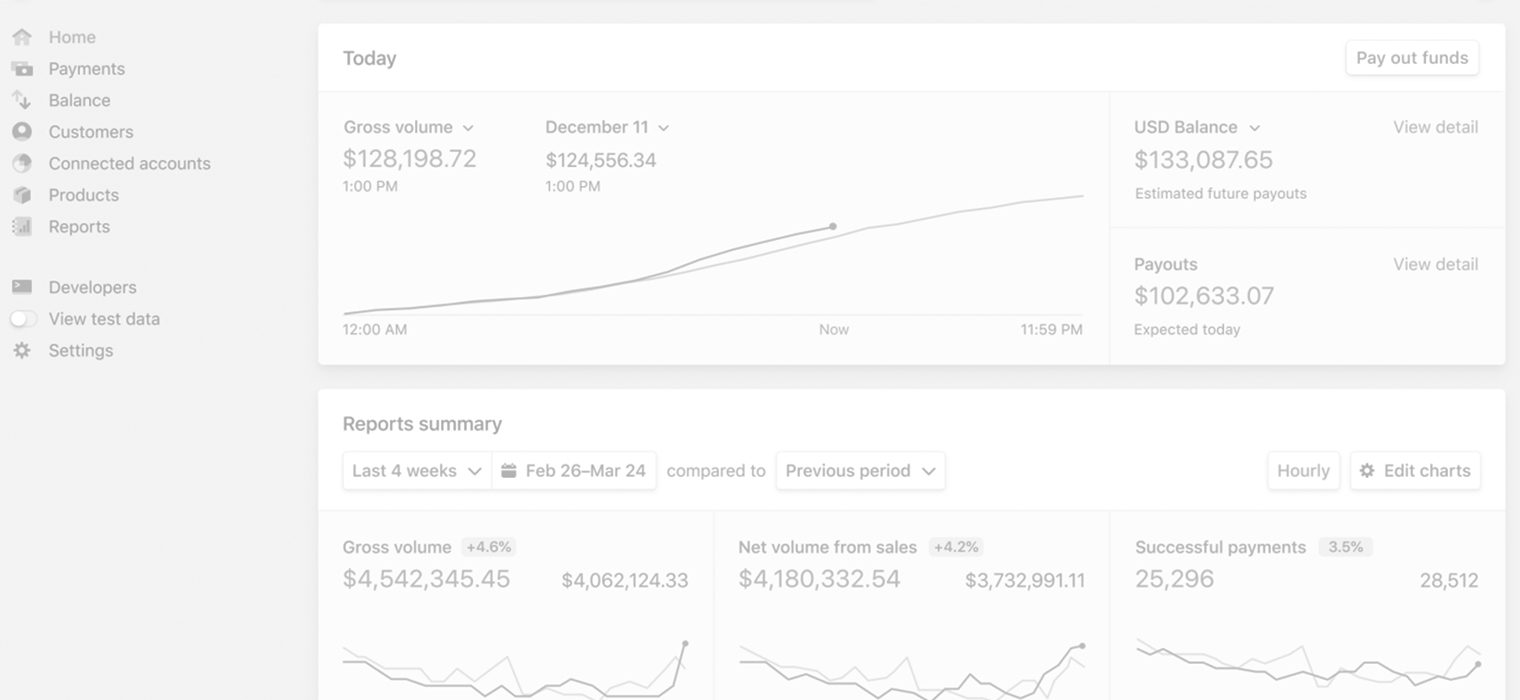The image size is (1520, 700).
Task: Click the Developers terminal icon
Action: tap(22, 287)
